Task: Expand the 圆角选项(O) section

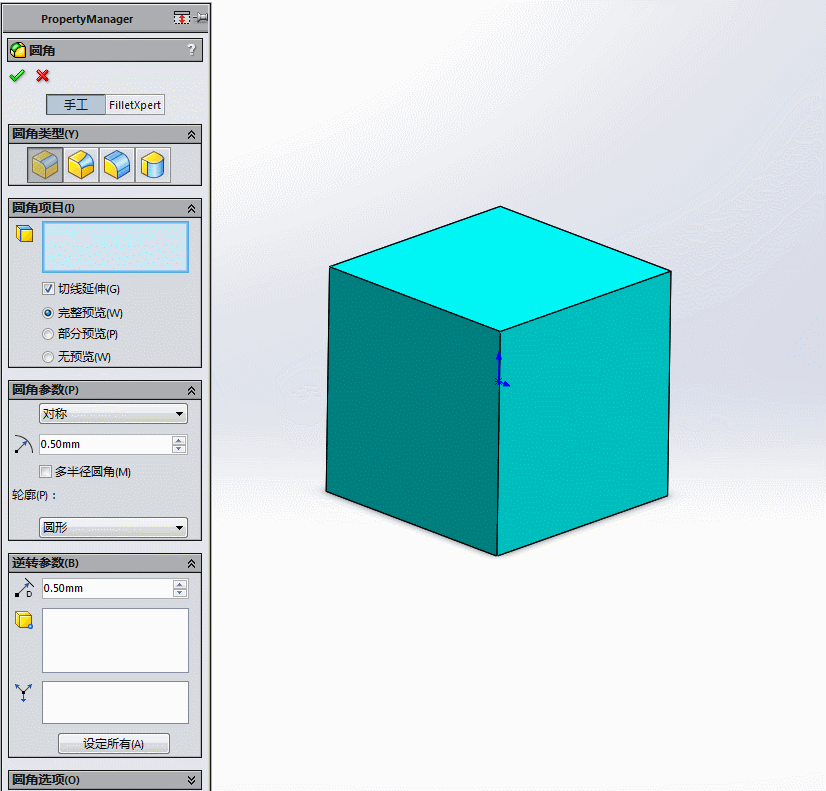Action: click(x=191, y=780)
